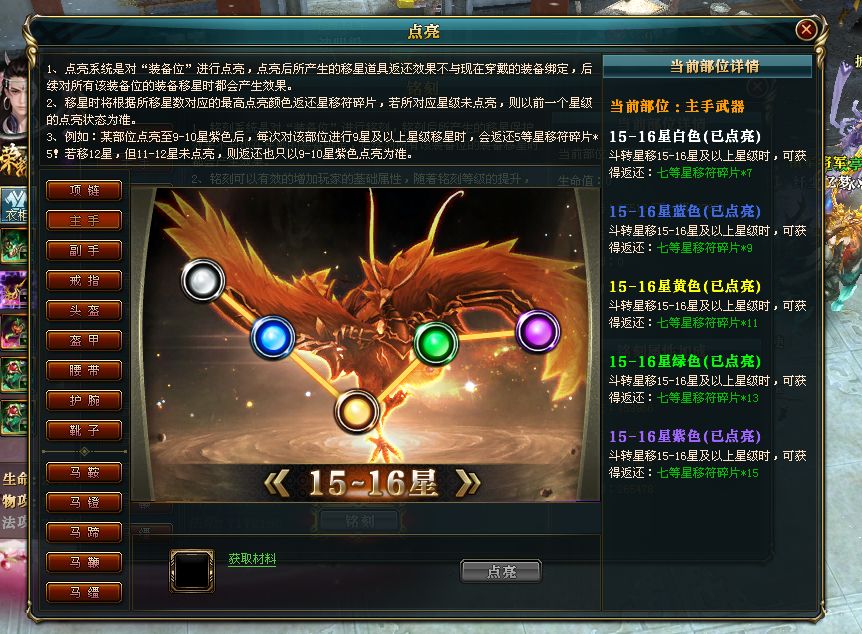Switch to 副手 equipment slot
862x634 pixels.
84,250
